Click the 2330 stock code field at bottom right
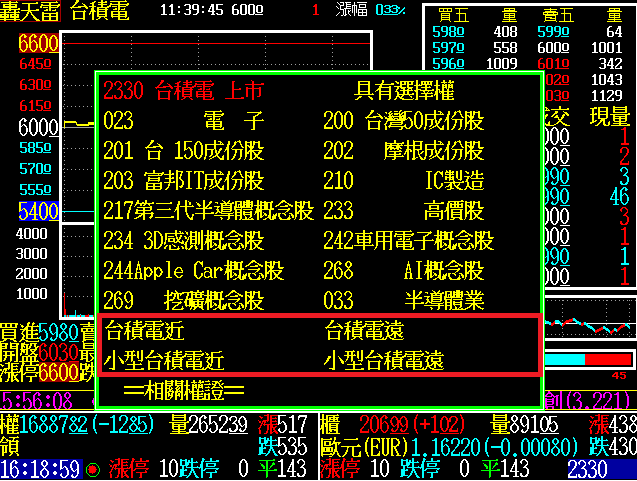Screen dimensions: 637x481 [588, 469]
